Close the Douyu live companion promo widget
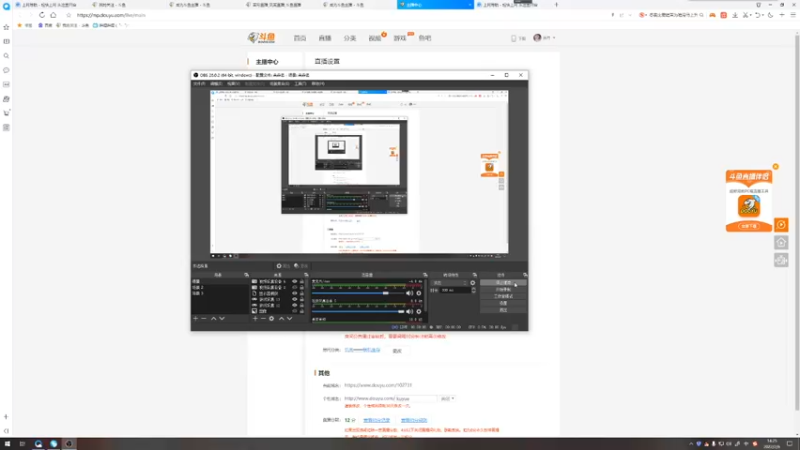This screenshot has width=800, height=450. 776,167
